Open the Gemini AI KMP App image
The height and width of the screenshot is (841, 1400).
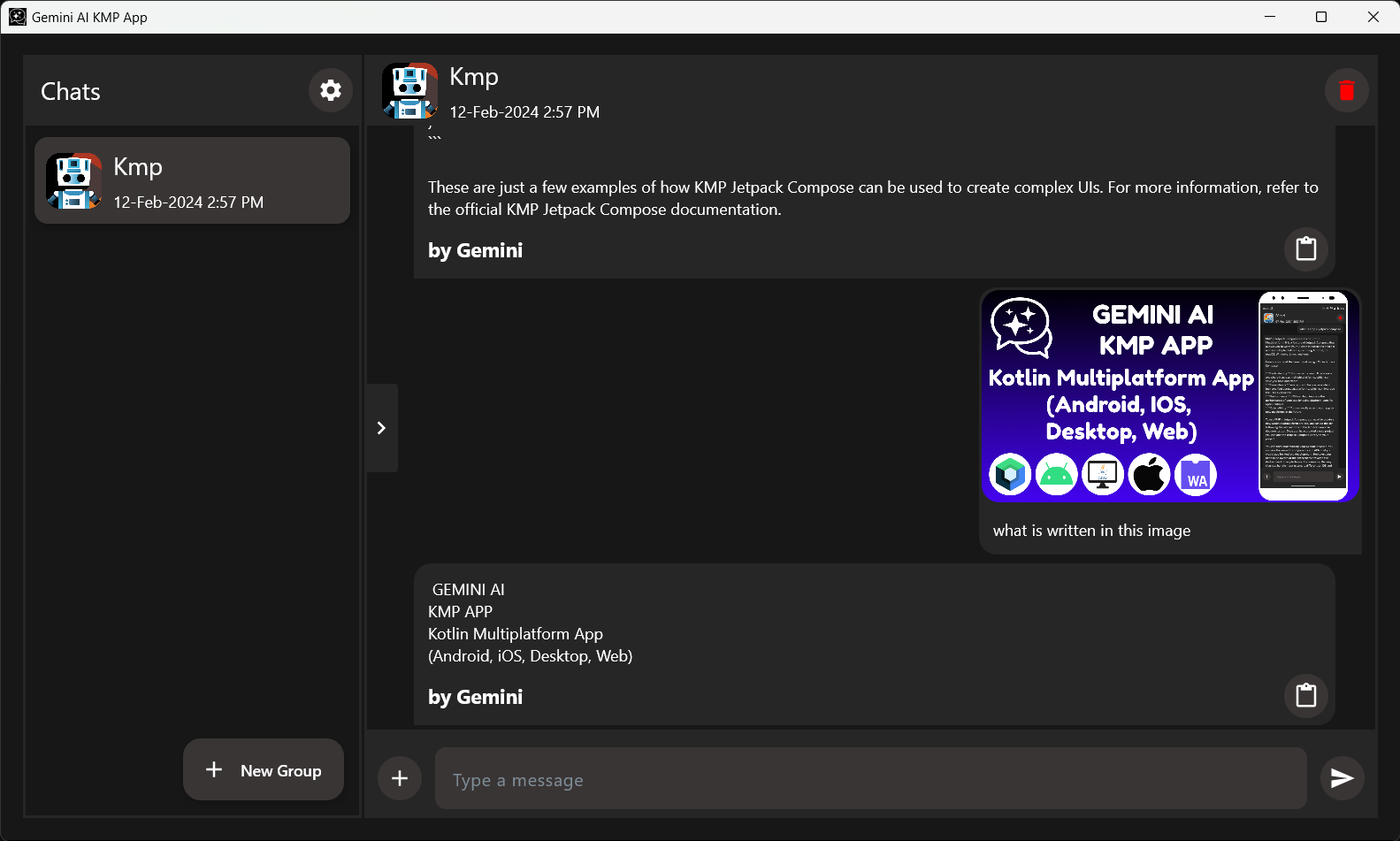[1170, 395]
